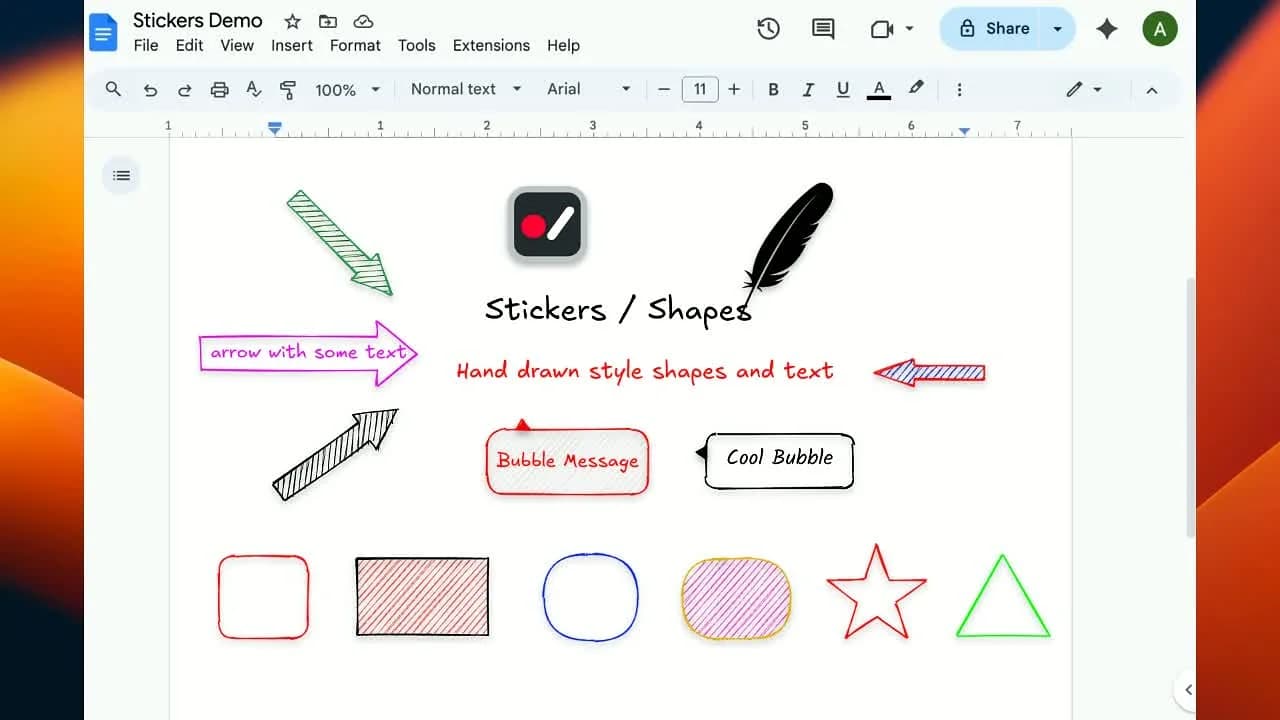This screenshot has width=1280, height=720.
Task: Open the text color picker
Action: [879, 90]
